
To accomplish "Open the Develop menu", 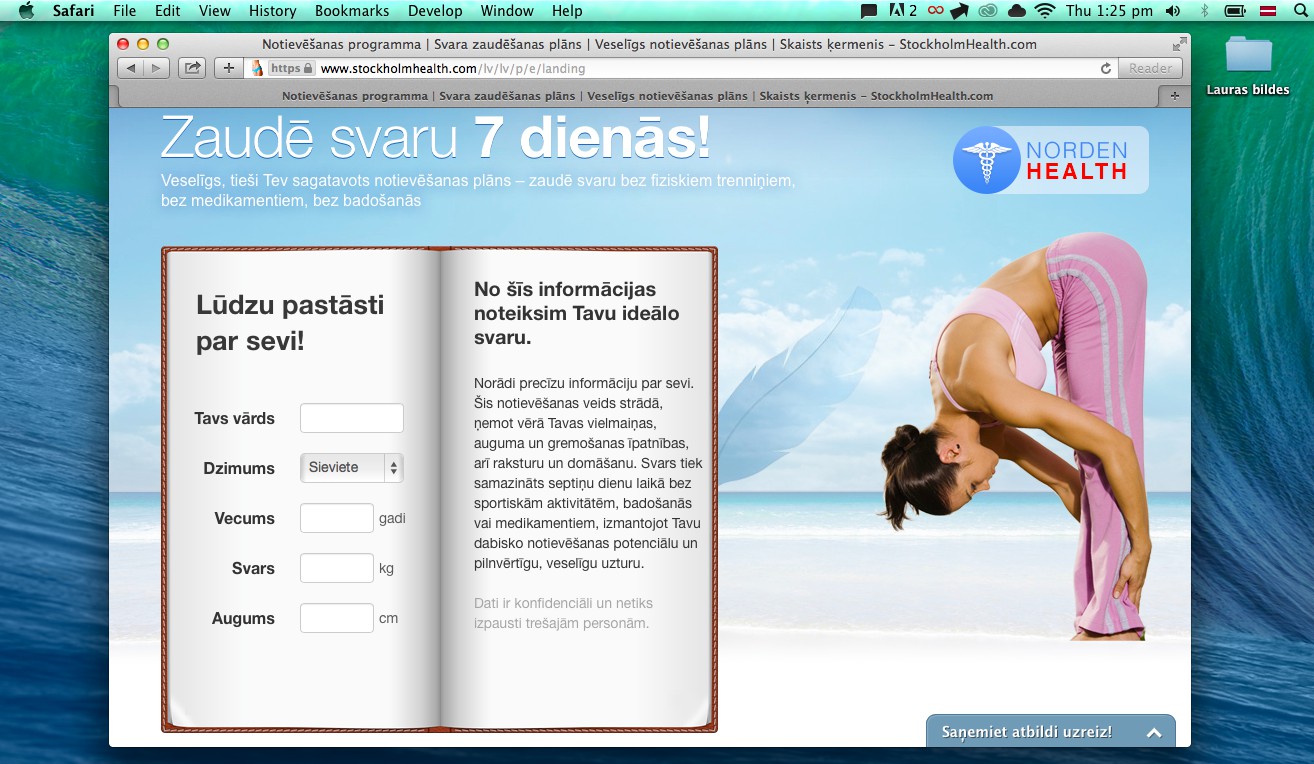I will point(435,11).
